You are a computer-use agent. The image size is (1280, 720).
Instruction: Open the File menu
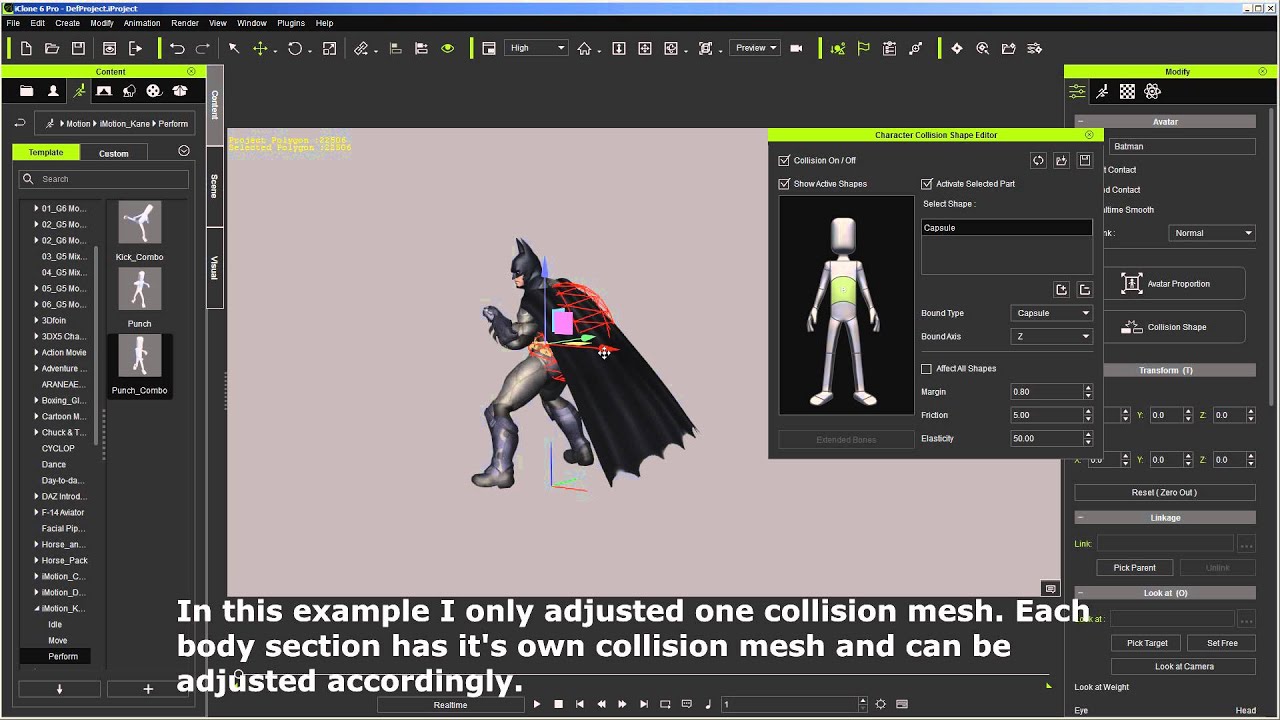13,23
